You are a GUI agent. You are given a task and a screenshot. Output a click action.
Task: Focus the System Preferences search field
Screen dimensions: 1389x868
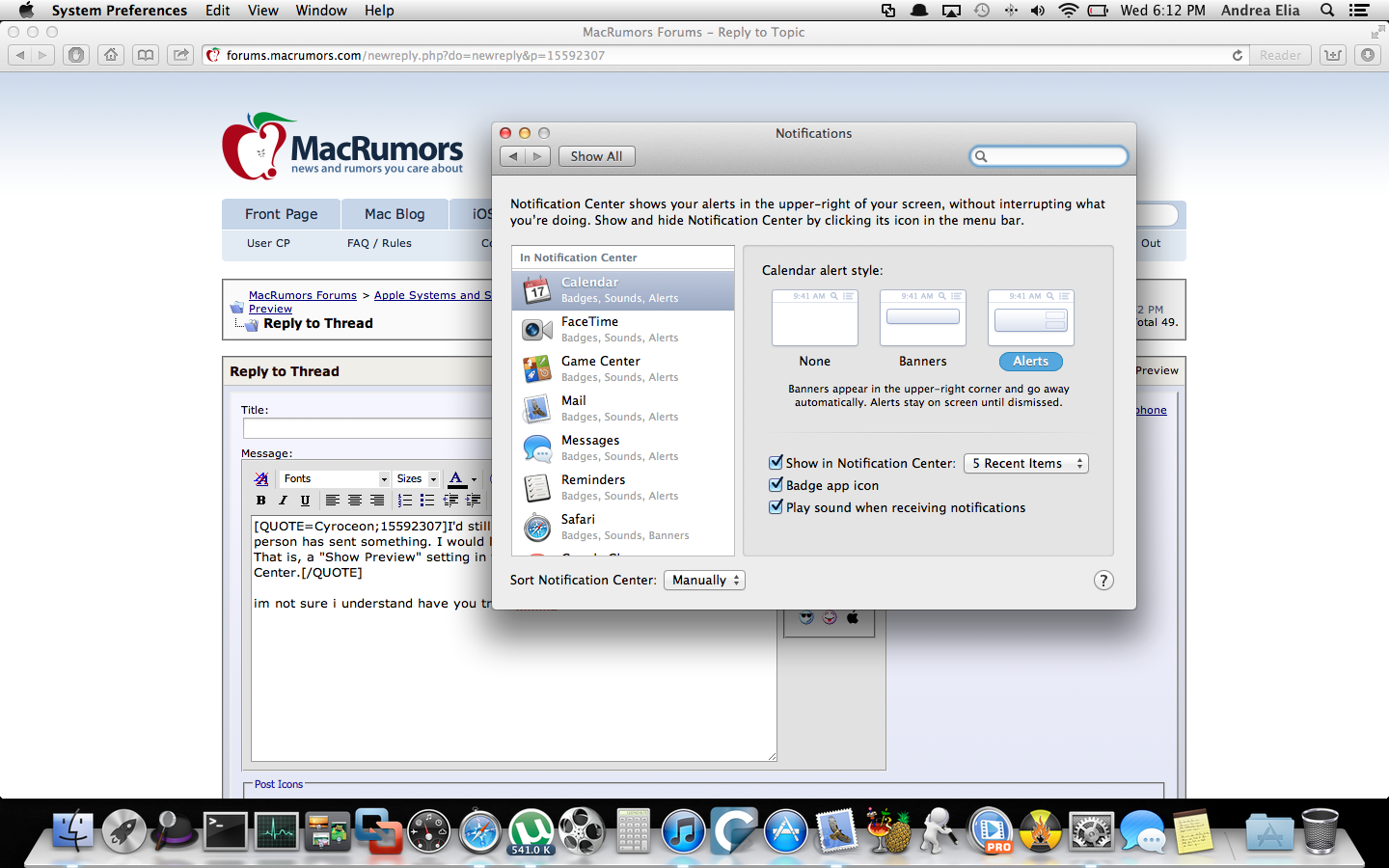(1049, 156)
